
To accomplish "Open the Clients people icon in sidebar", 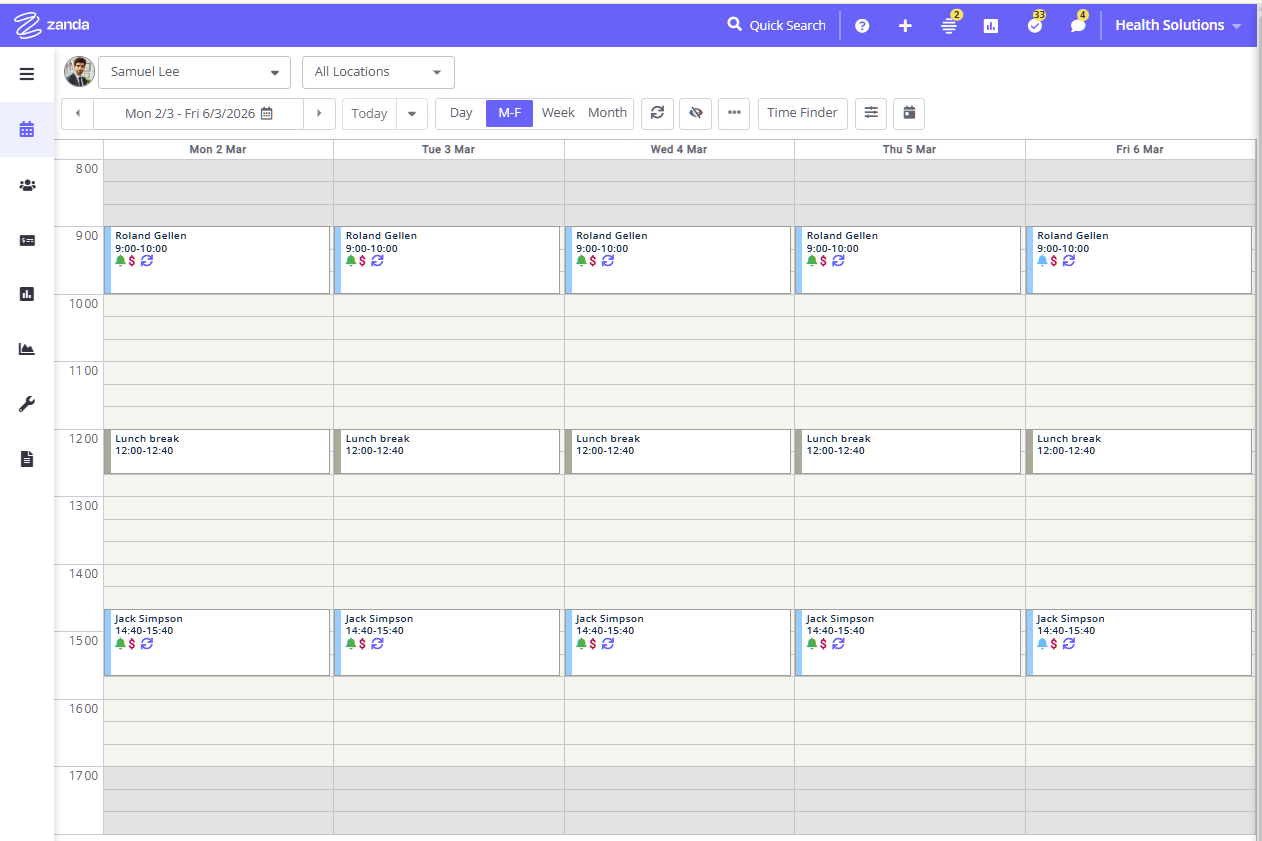I will (27, 185).
